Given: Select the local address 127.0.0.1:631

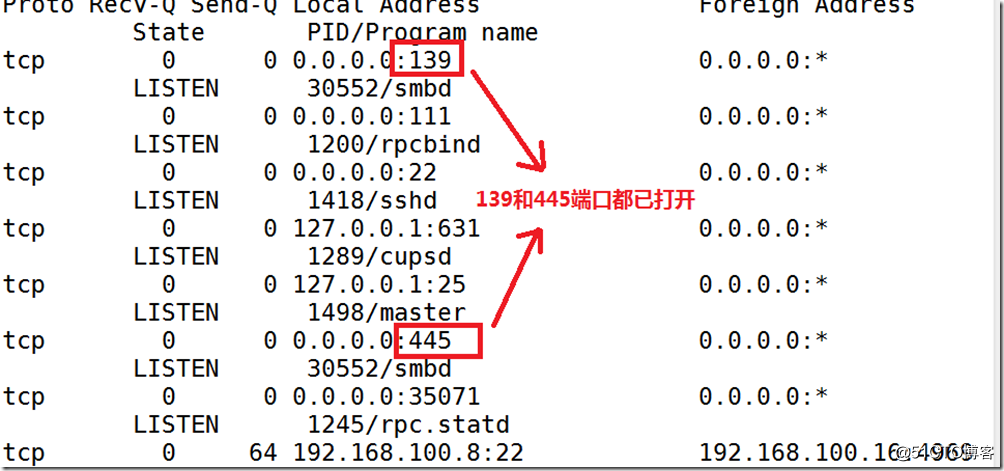Looking at the screenshot, I should (x=386, y=228).
